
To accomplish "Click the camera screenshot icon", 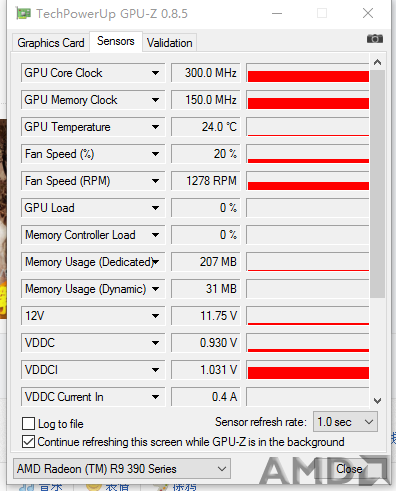I will click(x=375, y=39).
